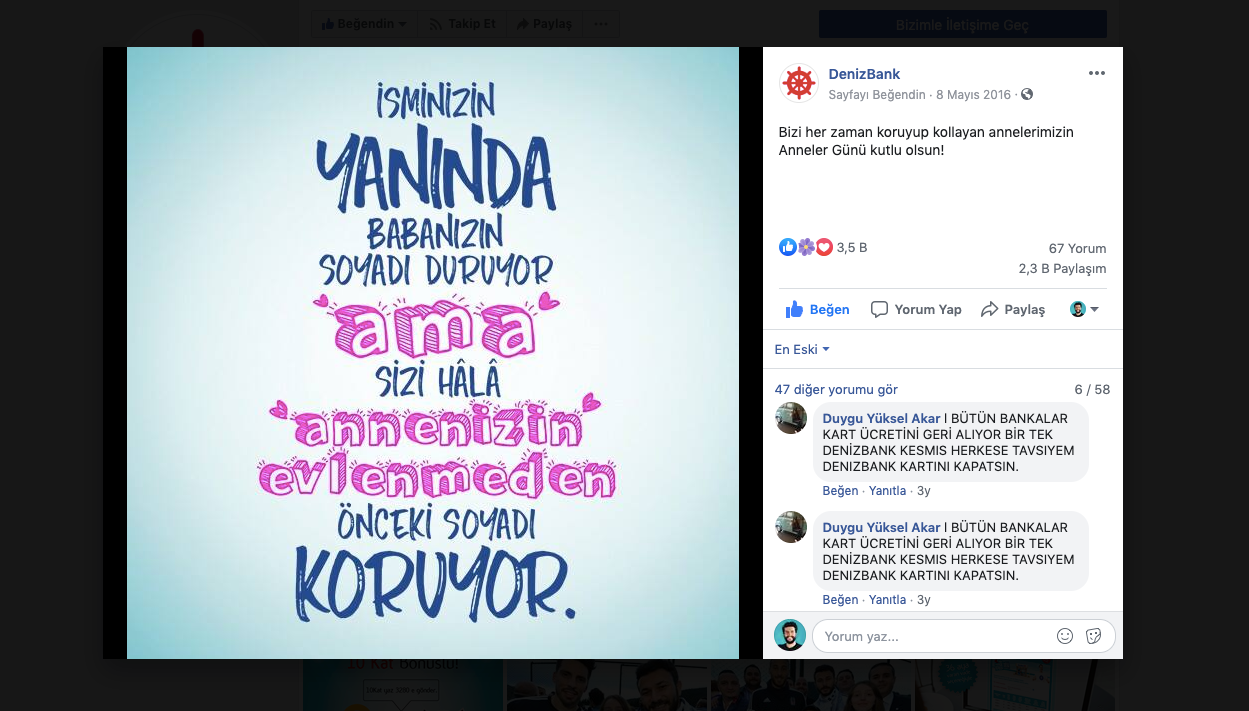Click the heart reaction icon

tap(824, 247)
